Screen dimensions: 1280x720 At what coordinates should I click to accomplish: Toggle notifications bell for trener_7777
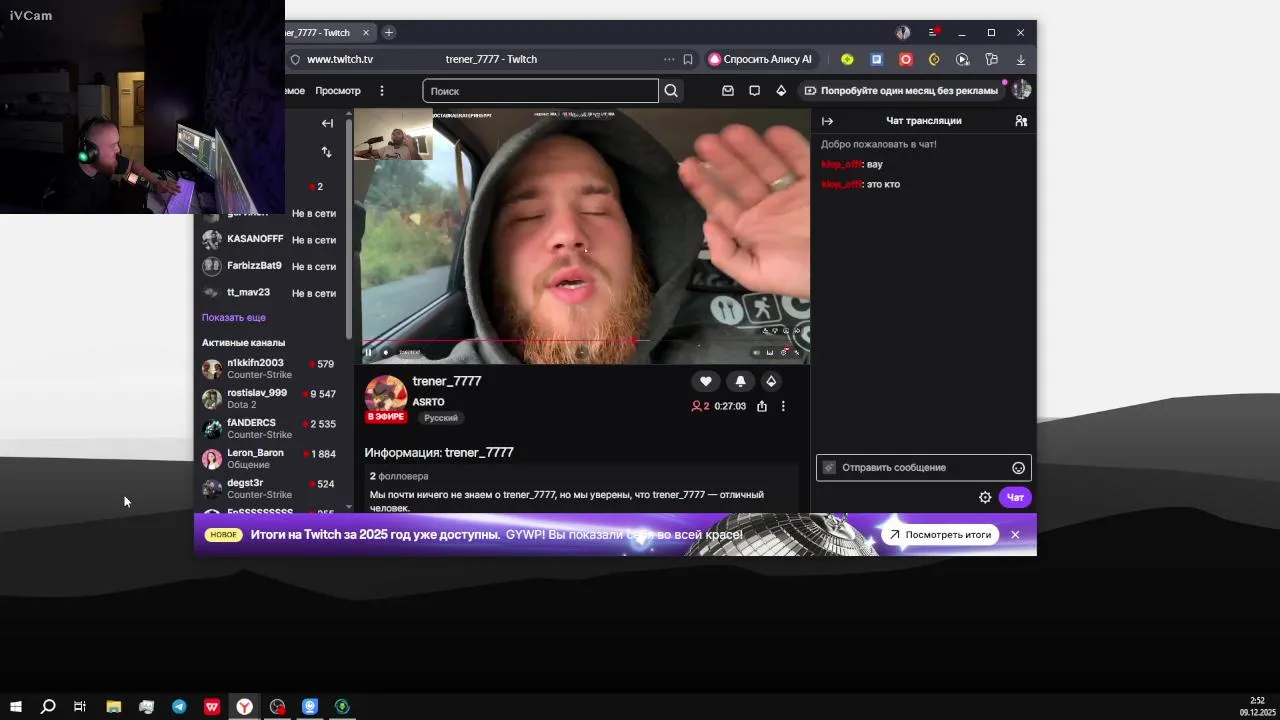(x=740, y=381)
